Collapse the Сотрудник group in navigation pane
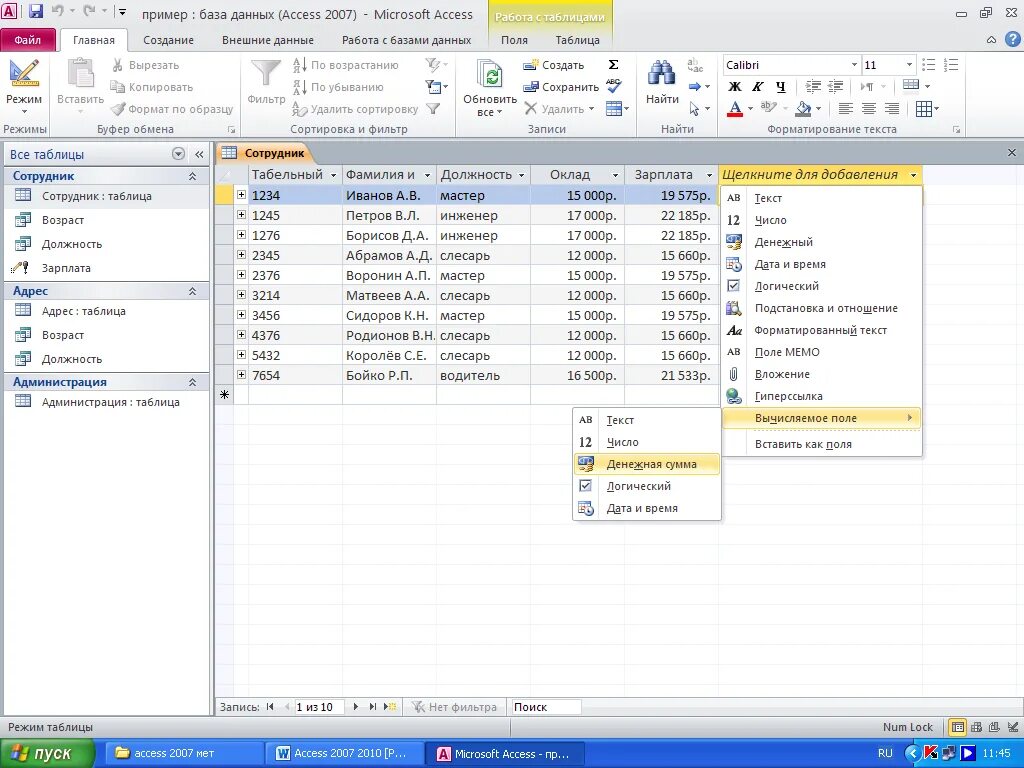Viewport: 1024px width, 768px height. tap(193, 176)
